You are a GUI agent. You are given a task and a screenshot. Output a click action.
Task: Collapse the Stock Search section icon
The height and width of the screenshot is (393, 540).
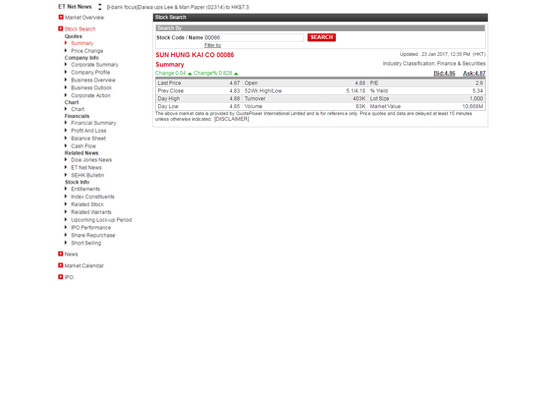(61, 29)
